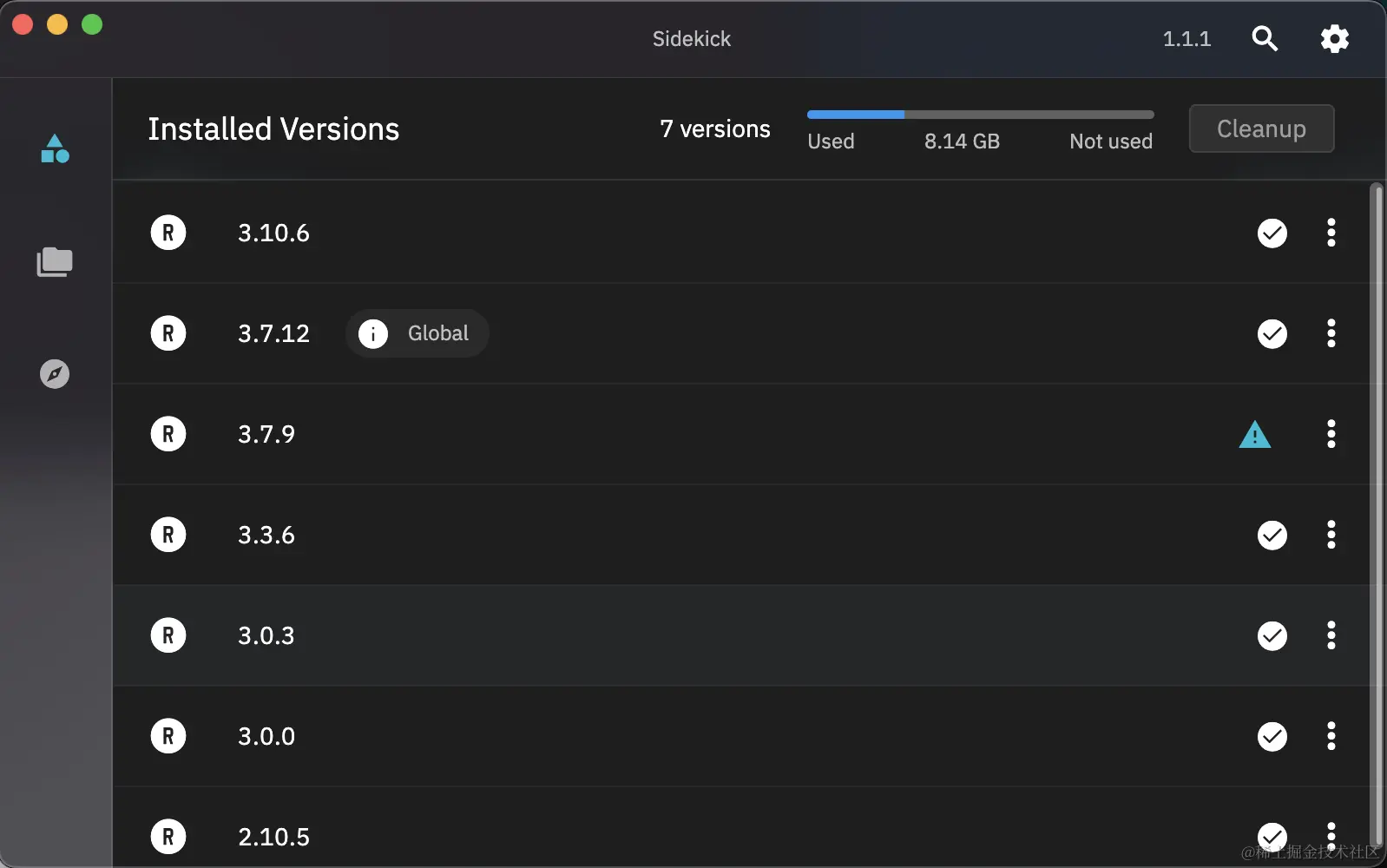The width and height of the screenshot is (1387, 868).
Task: Toggle the checkmark for version 3.3.6
Action: 1272,536
